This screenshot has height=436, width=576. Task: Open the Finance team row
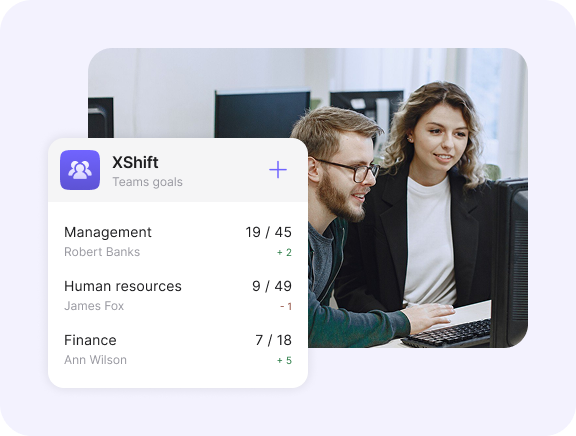(x=178, y=350)
